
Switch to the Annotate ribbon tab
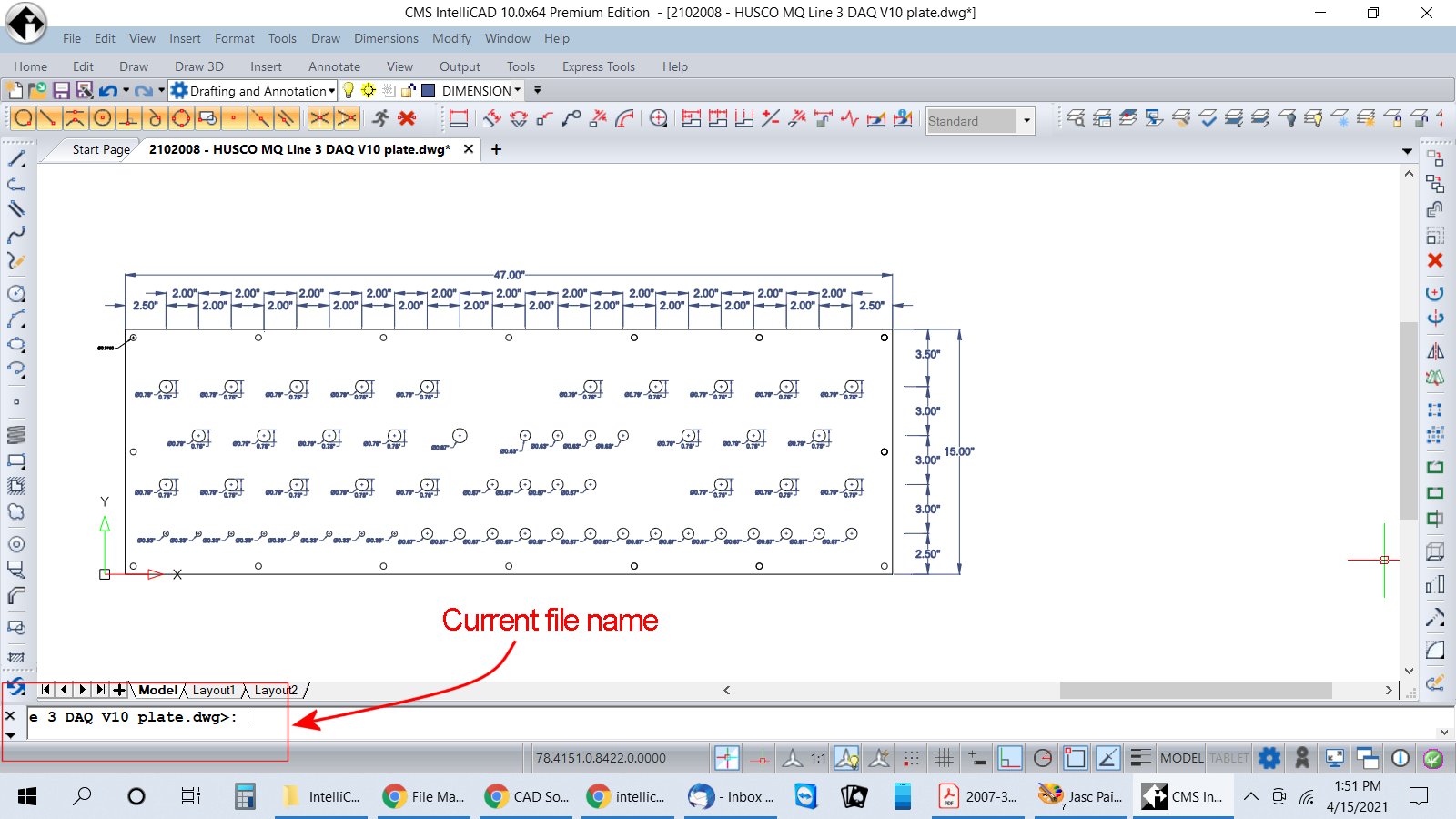pos(334,66)
